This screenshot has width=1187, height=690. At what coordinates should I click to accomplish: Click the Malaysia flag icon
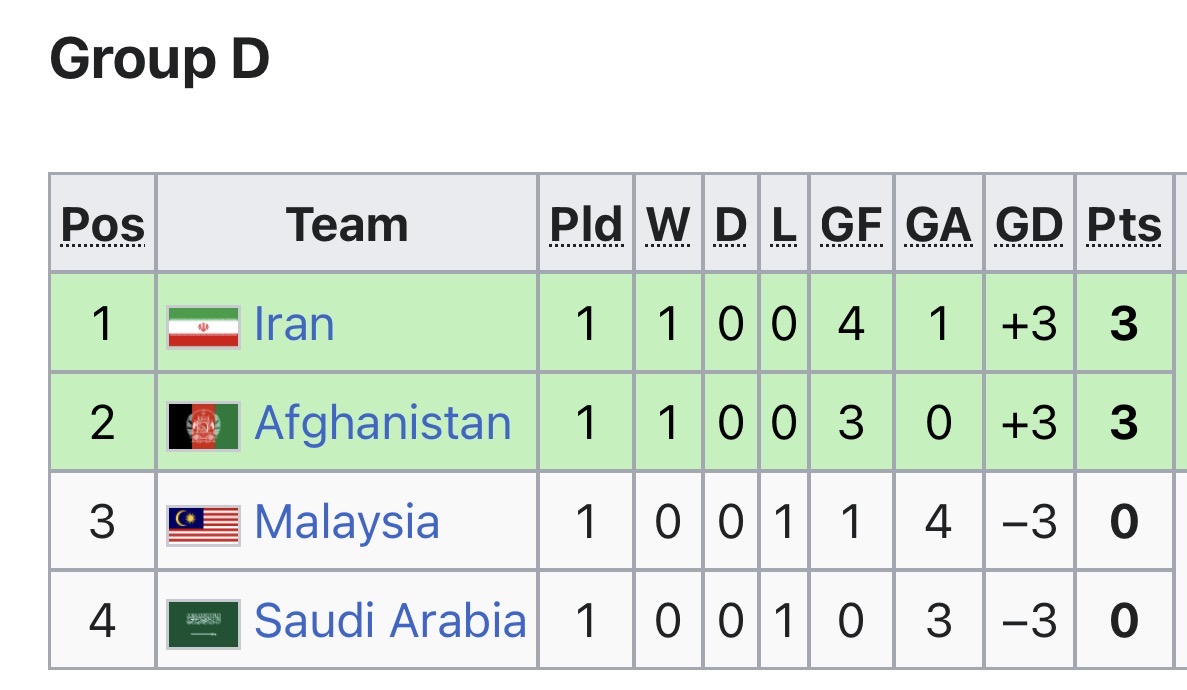coord(203,524)
